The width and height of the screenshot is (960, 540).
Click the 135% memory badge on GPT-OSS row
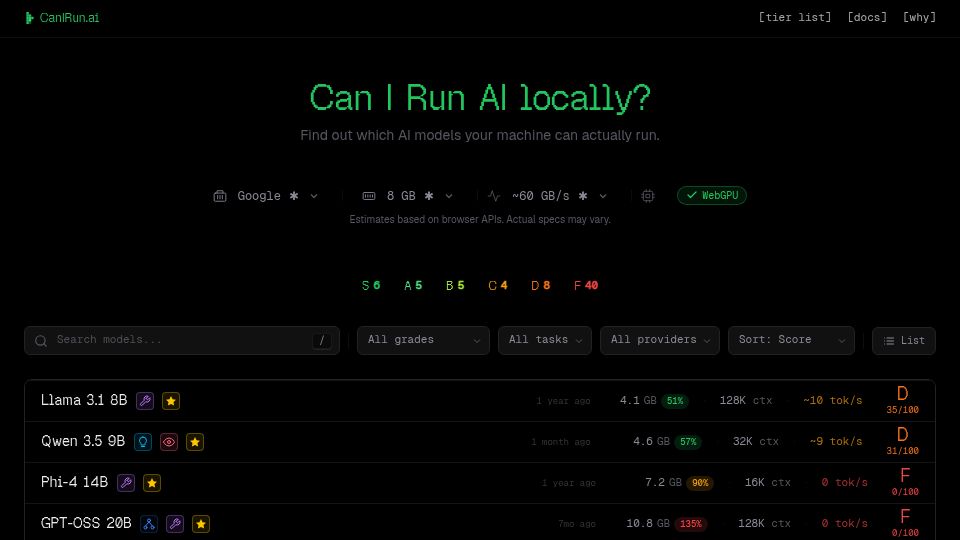tap(691, 524)
